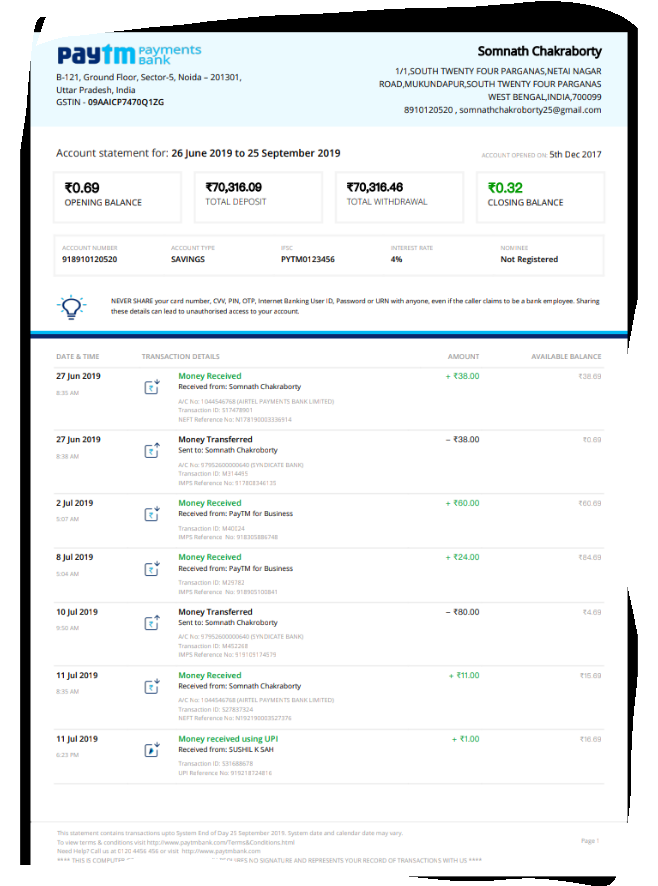658x886 pixels.
Task: Click amount + ₹38.00
Action: point(462,376)
